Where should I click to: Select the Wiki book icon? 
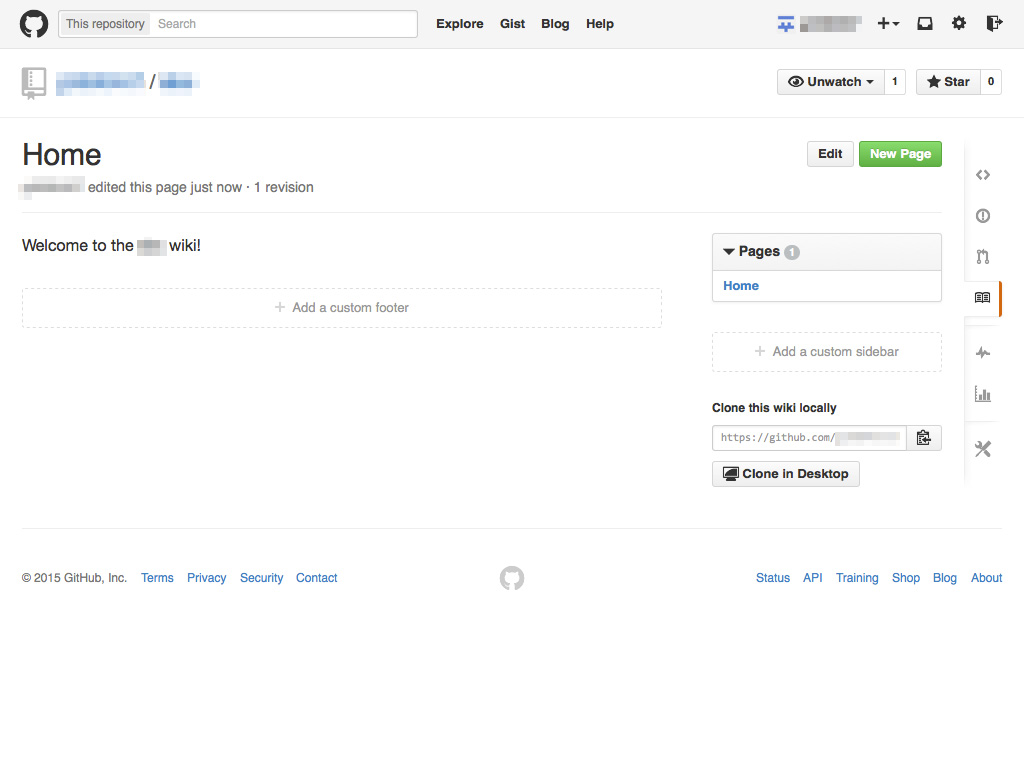click(981, 298)
